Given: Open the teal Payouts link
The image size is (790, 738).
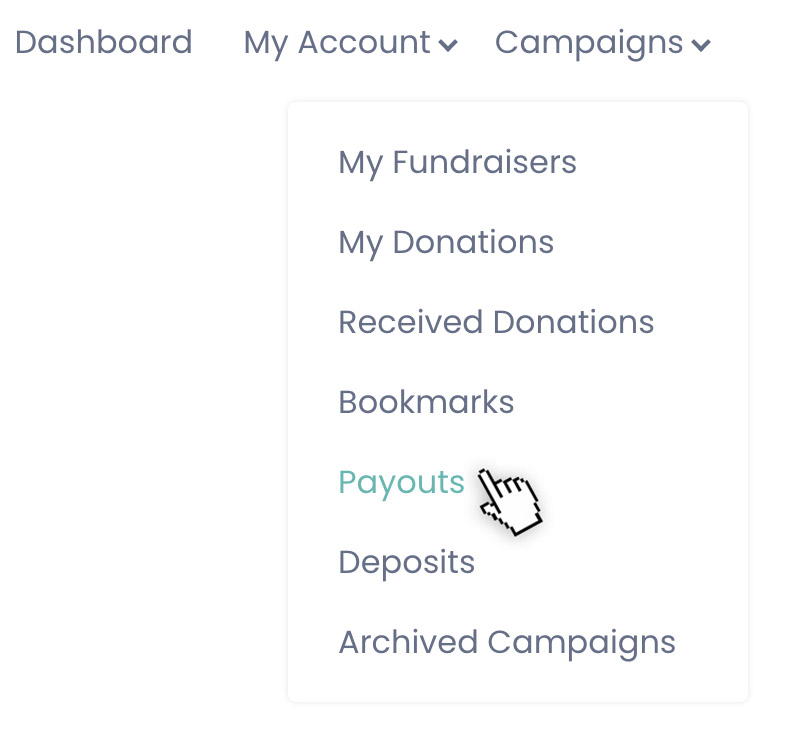Looking at the screenshot, I should pos(402,483).
